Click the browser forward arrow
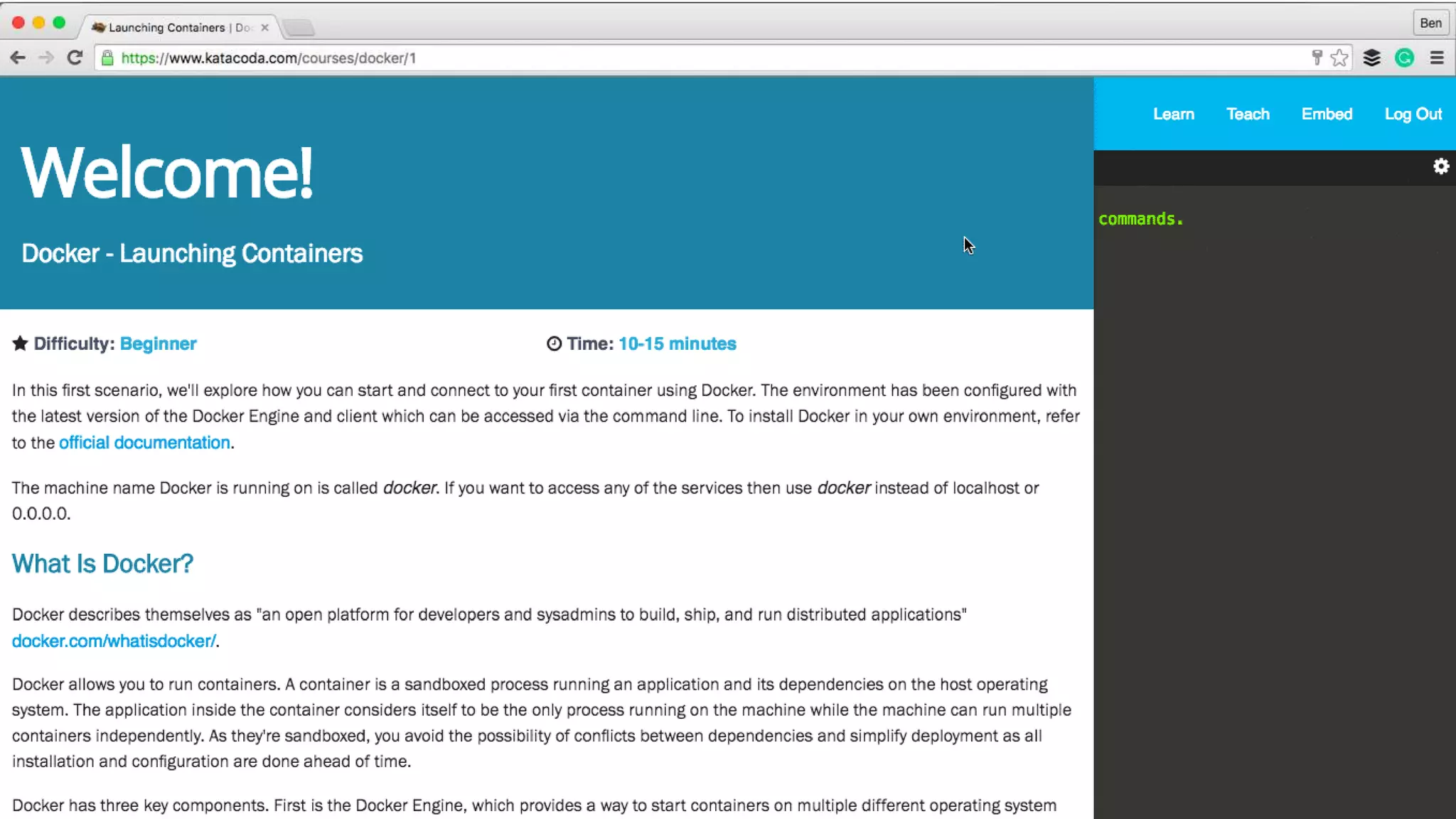Viewport: 1456px width, 819px height. [46, 58]
